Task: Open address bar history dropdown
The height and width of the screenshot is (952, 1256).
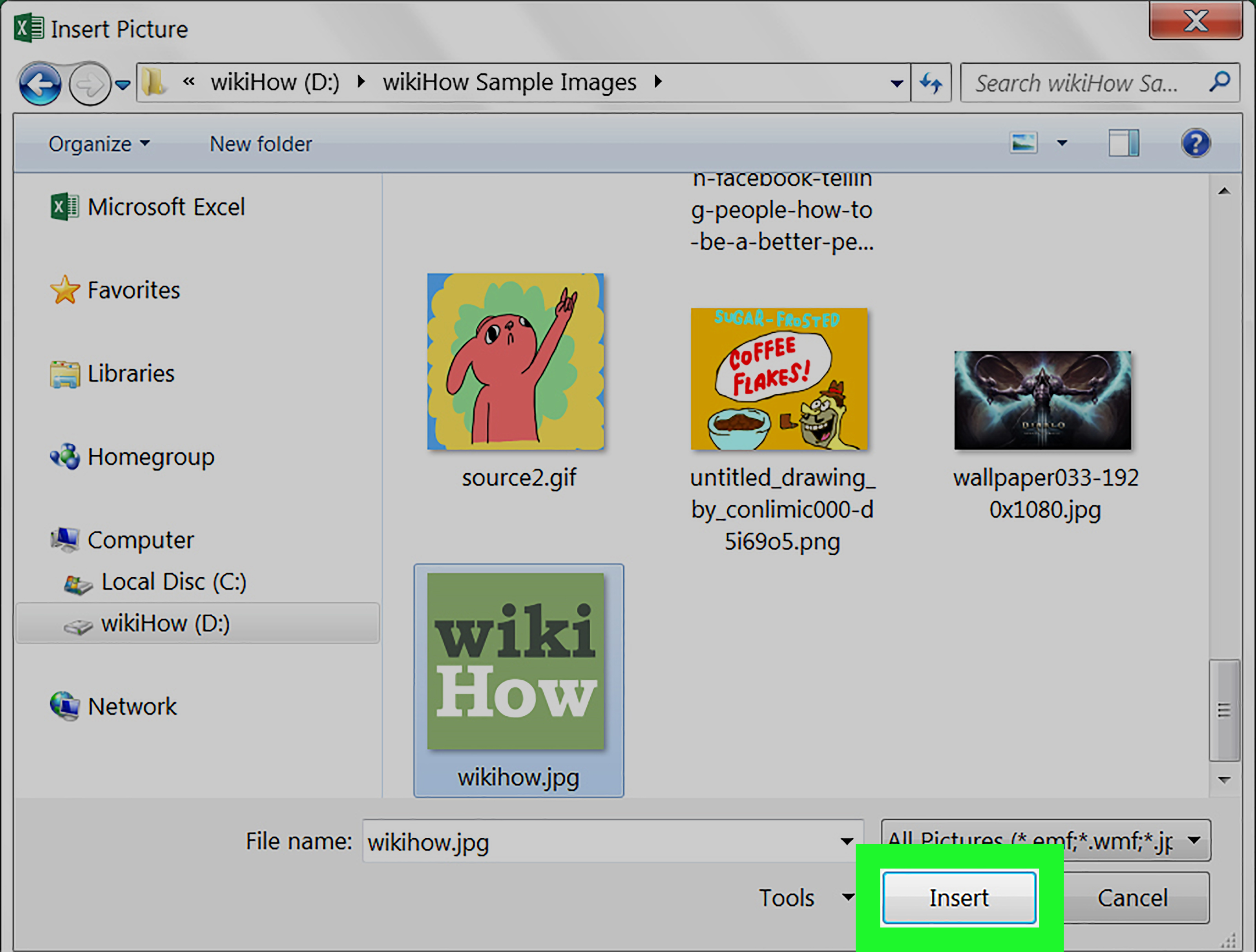Action: (x=896, y=84)
